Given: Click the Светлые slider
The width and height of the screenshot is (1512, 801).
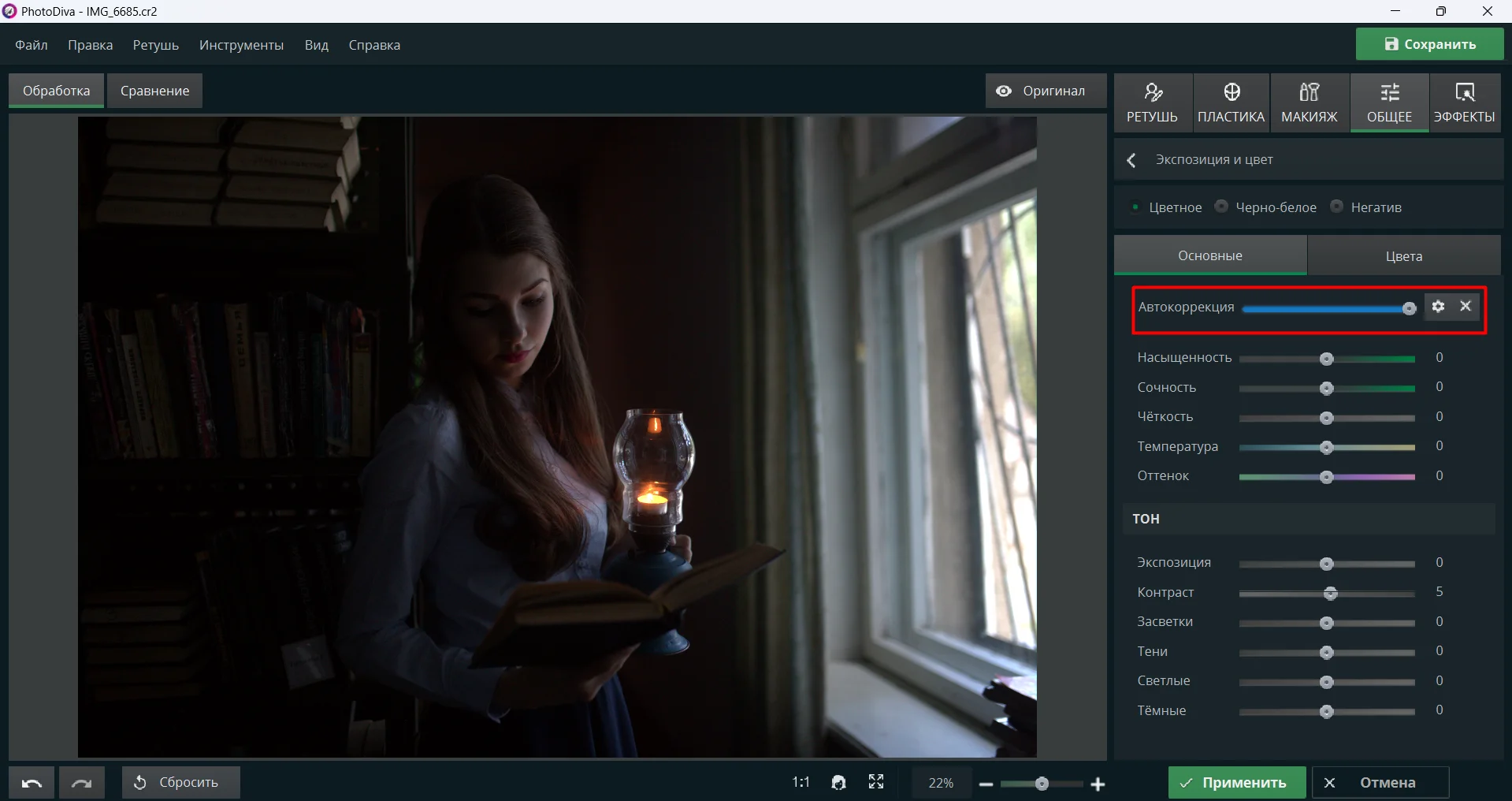Looking at the screenshot, I should point(1327,682).
